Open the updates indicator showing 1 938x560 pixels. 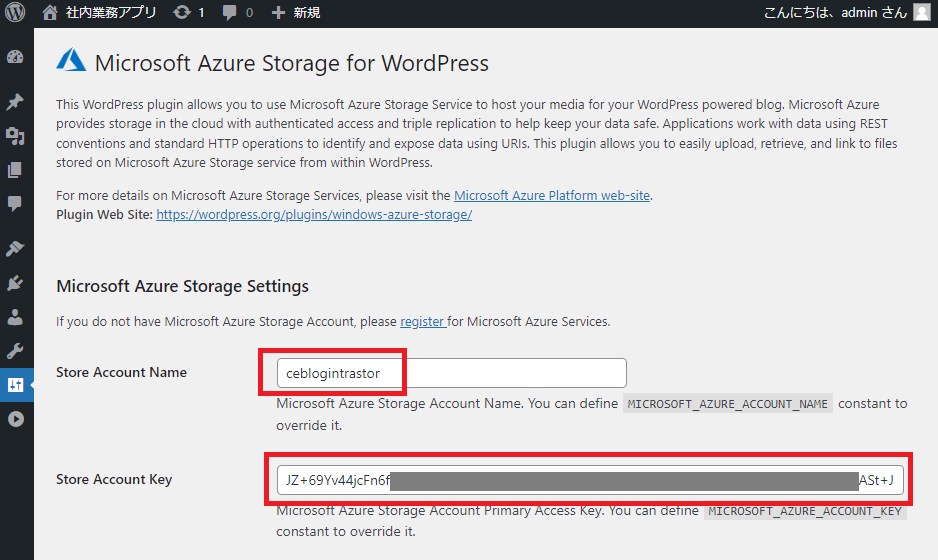pos(188,13)
